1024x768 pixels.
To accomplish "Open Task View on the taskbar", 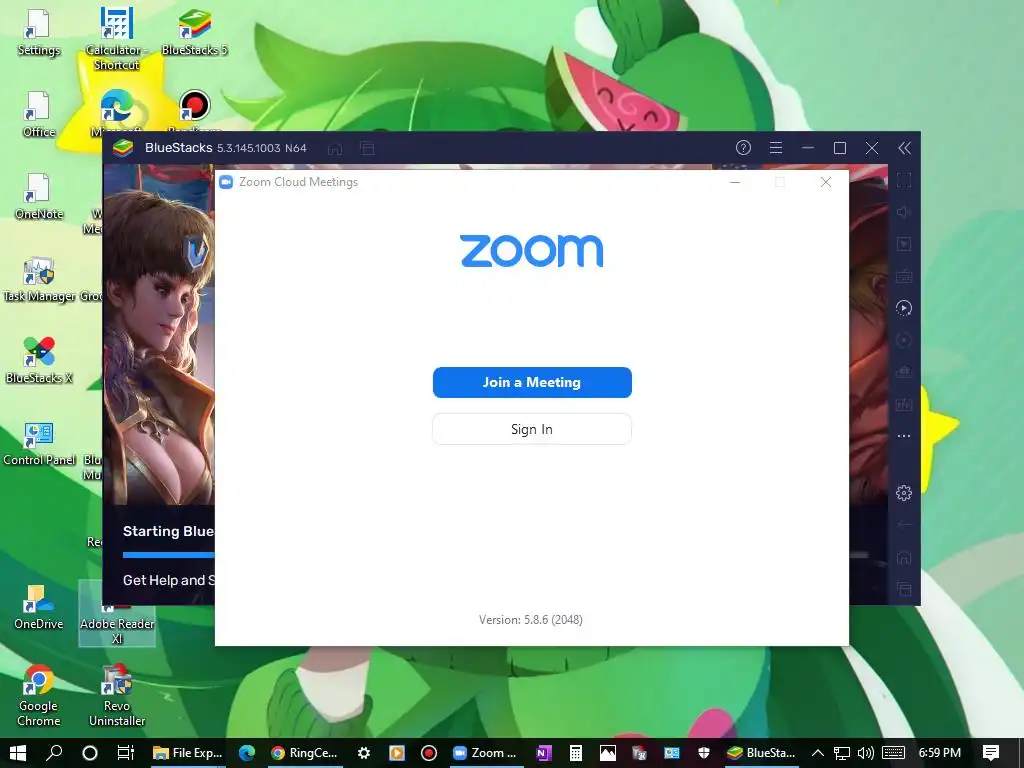I will pyautogui.click(x=125, y=753).
